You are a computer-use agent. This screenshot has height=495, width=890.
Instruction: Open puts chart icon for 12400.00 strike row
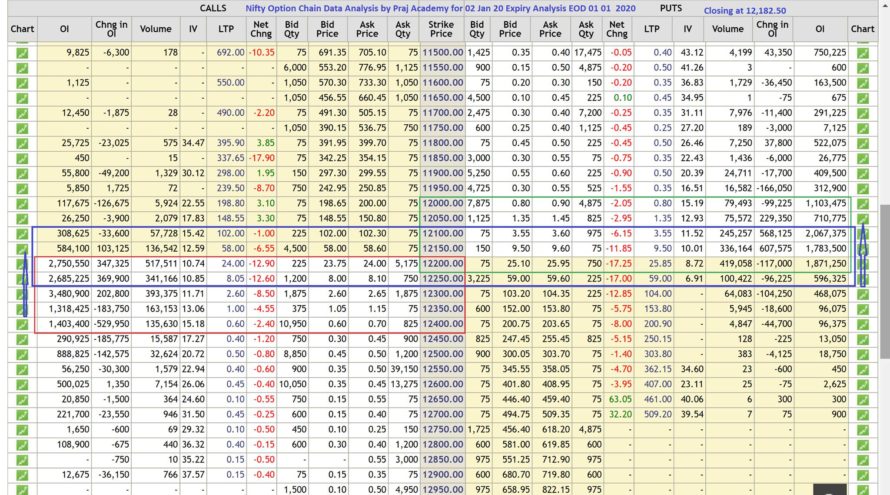pyautogui.click(x=863, y=324)
